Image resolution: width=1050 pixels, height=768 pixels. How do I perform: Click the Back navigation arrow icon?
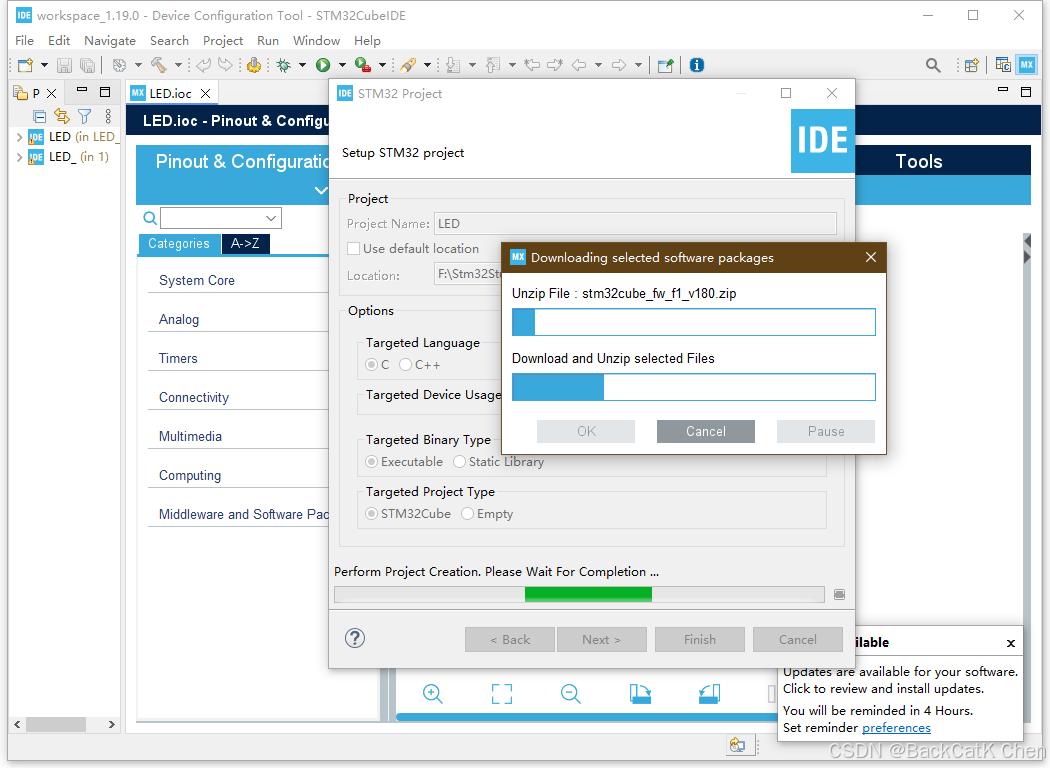pyautogui.click(x=579, y=65)
